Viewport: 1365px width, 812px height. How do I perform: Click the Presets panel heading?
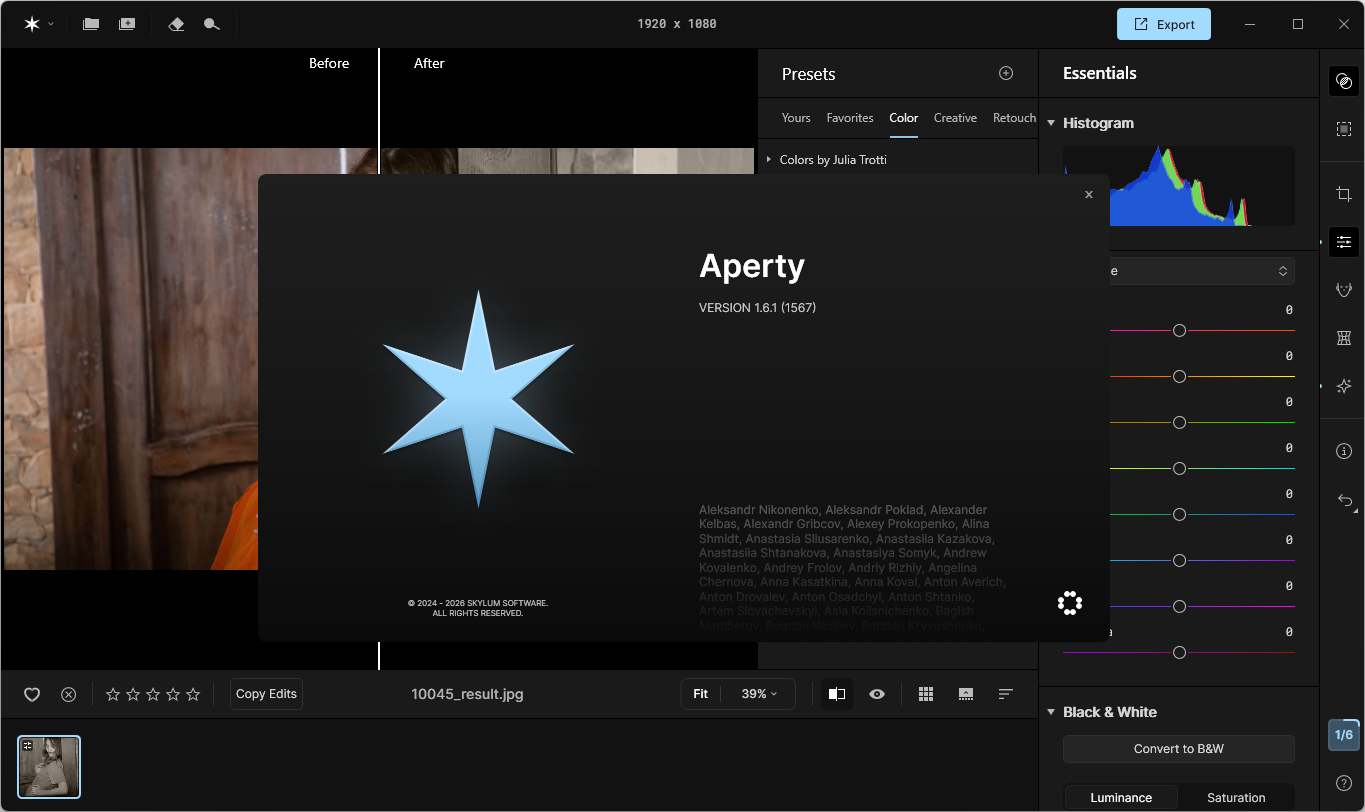click(809, 74)
